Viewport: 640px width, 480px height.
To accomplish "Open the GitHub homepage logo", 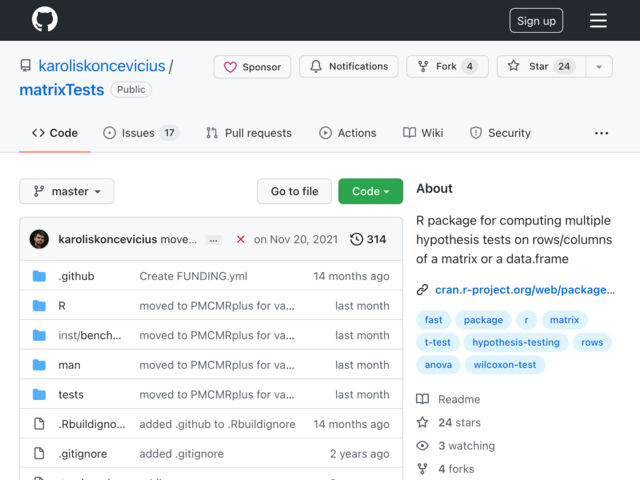I will [x=44, y=19].
